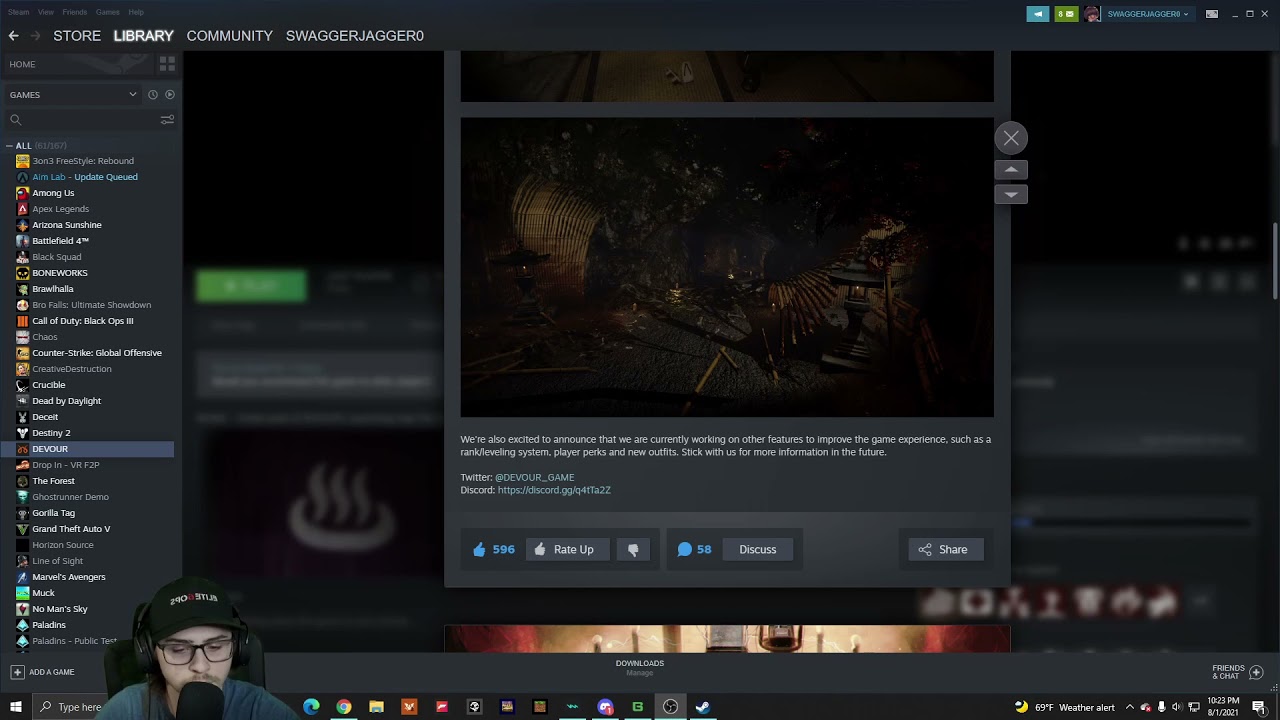1280x720 pixels.
Task: Go to next news item with down arrow
Action: pyautogui.click(x=1011, y=194)
